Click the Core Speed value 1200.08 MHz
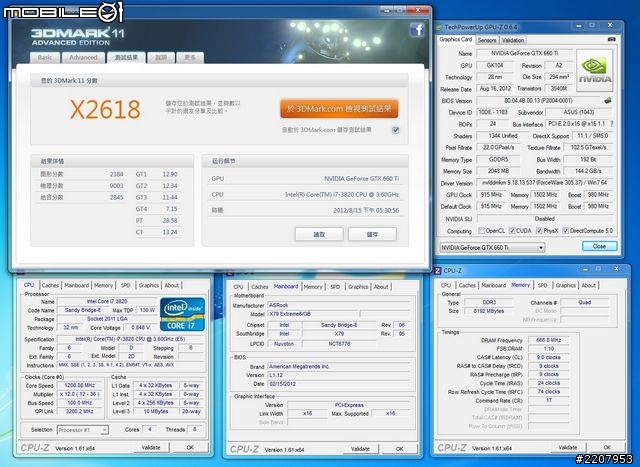The image size is (640, 467). coord(80,385)
